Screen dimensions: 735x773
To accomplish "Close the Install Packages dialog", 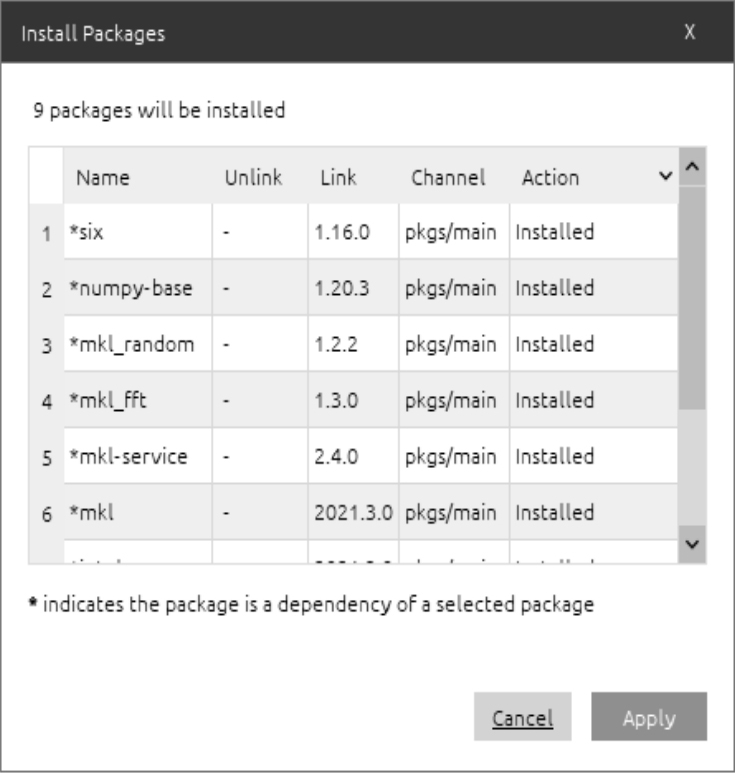I will coord(690,32).
